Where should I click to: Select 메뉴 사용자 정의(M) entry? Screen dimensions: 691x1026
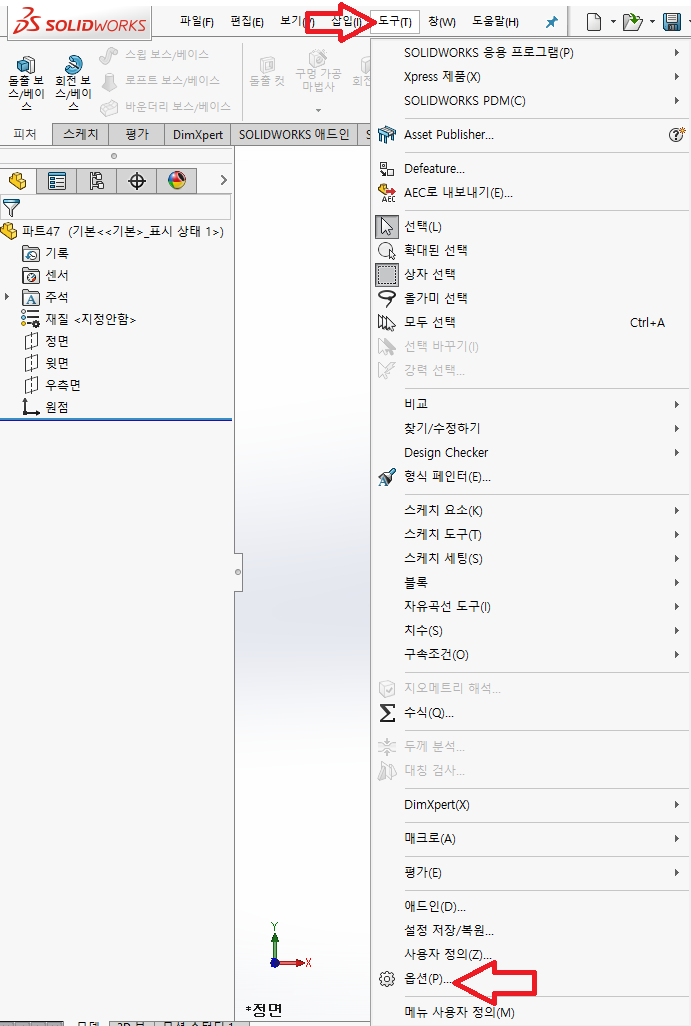point(459,1012)
